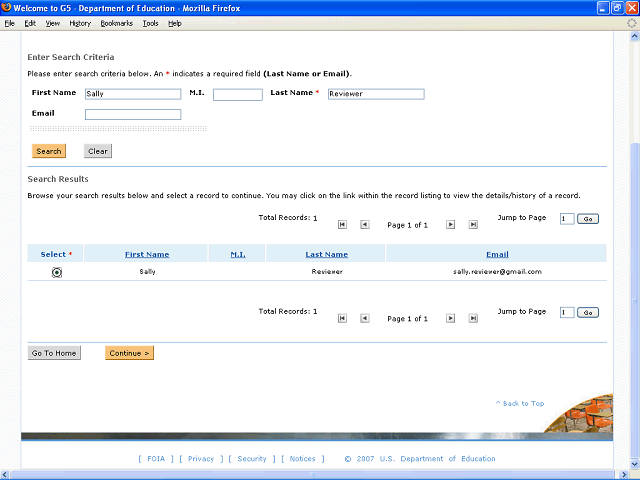
Task: Go to next page in bottom pagination
Action: coord(450,318)
